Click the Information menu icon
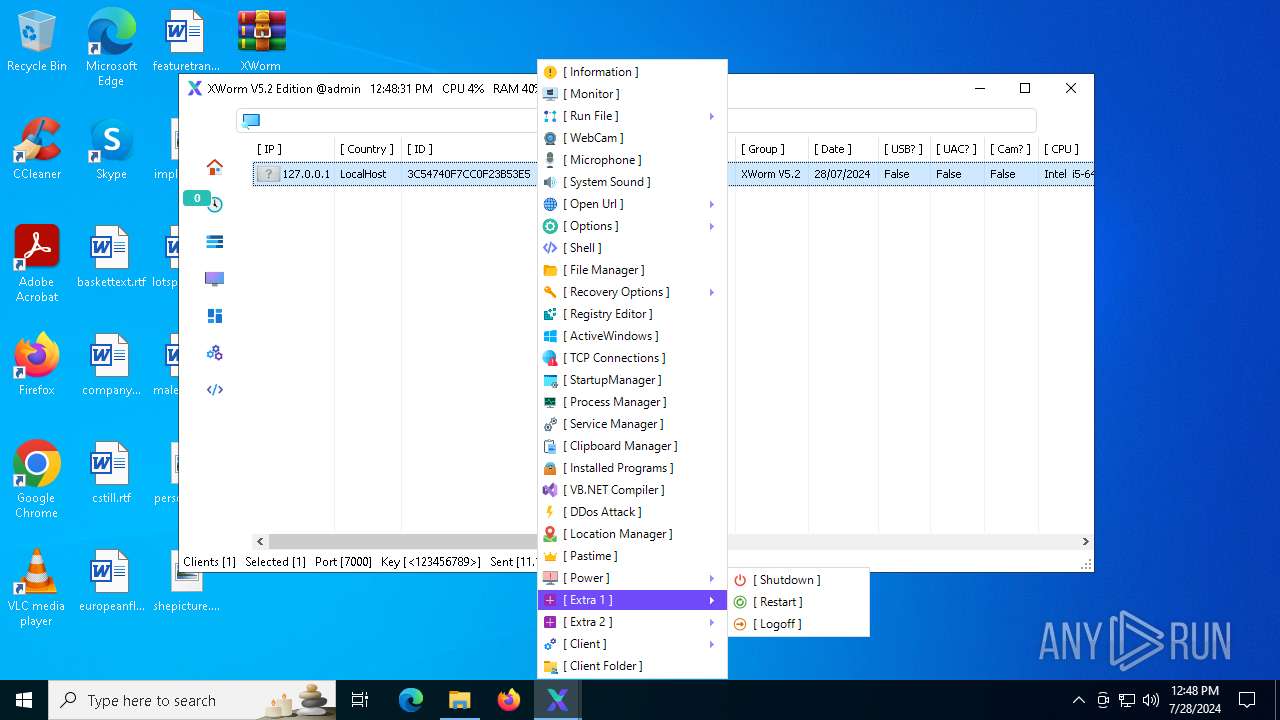The height and width of the screenshot is (720, 1280). tap(550, 72)
